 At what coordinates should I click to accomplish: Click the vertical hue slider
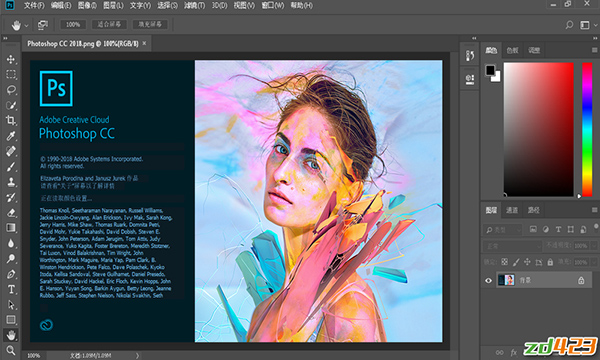click(587, 129)
